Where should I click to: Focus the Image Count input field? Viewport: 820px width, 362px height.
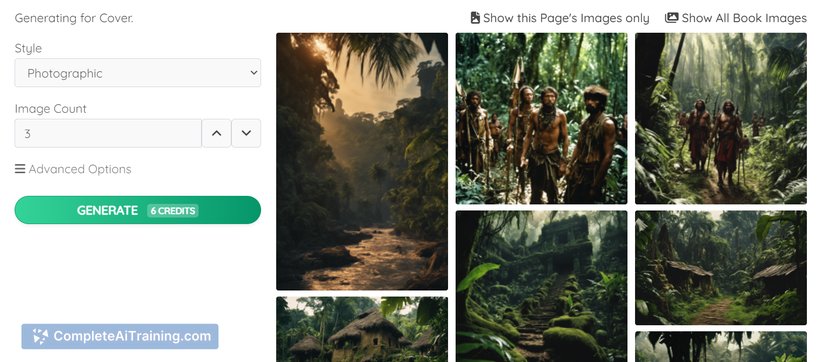pyautogui.click(x=108, y=133)
